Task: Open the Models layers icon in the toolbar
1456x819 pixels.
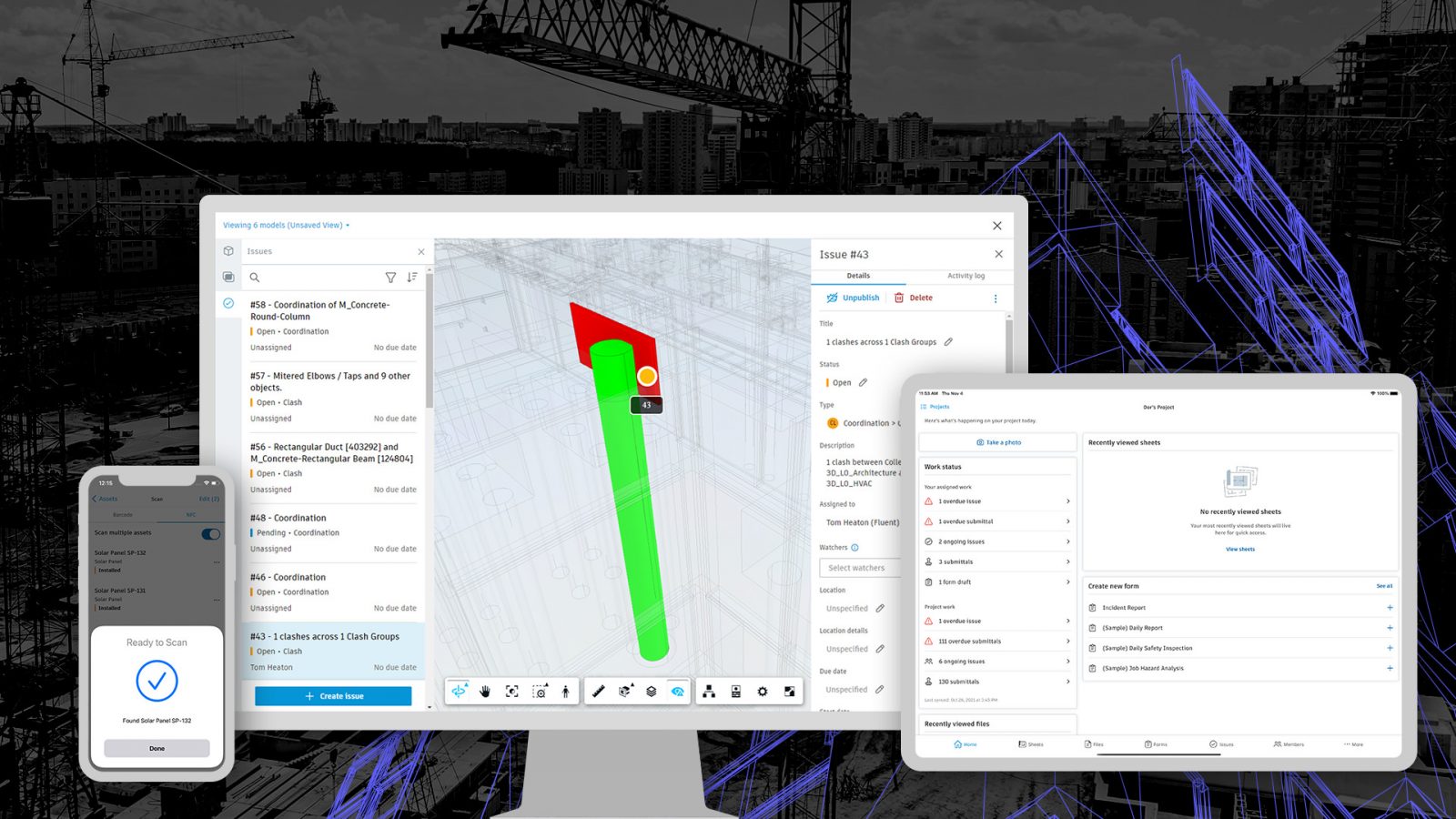Action: point(650,692)
